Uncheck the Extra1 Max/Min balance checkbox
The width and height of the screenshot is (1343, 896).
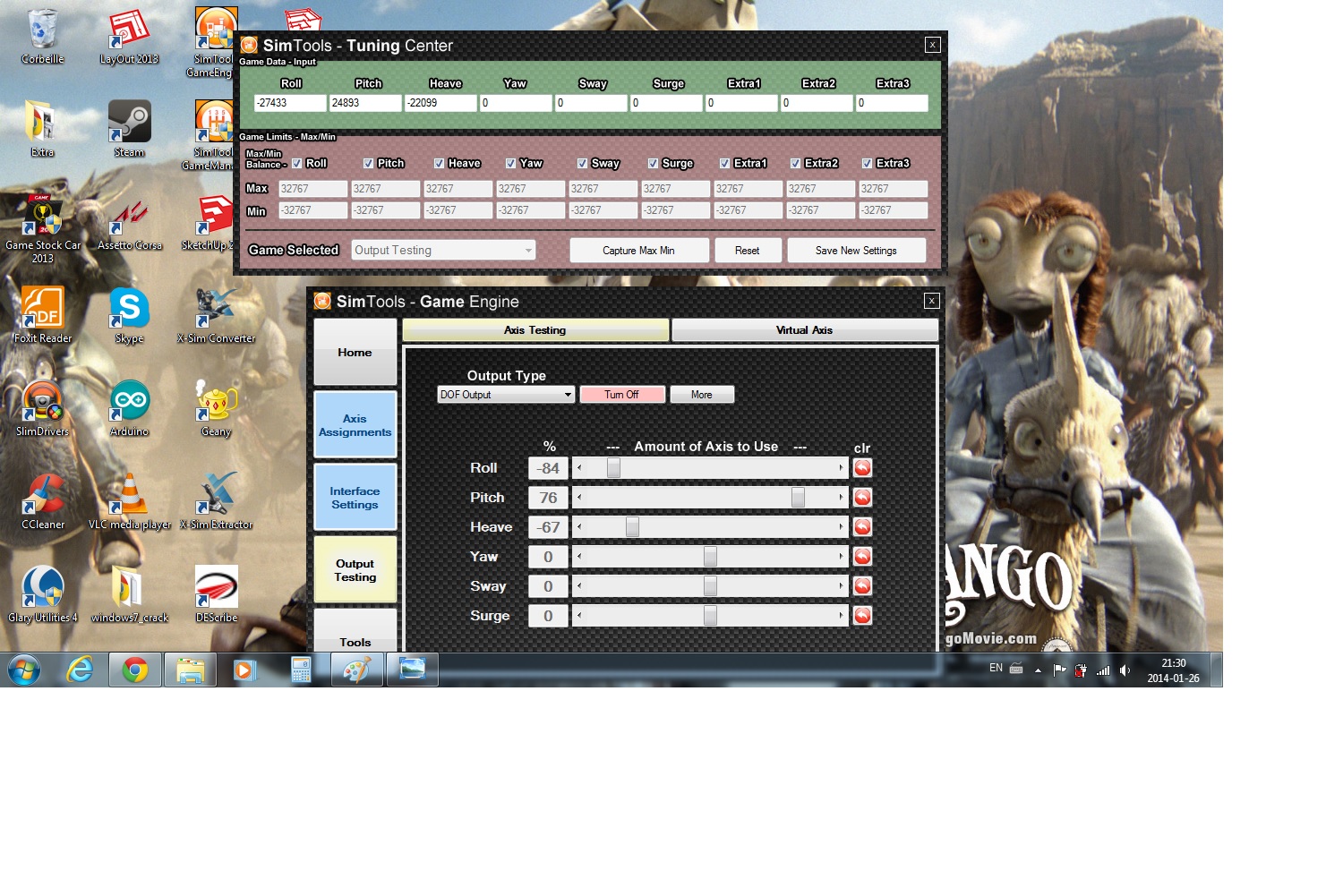[724, 164]
